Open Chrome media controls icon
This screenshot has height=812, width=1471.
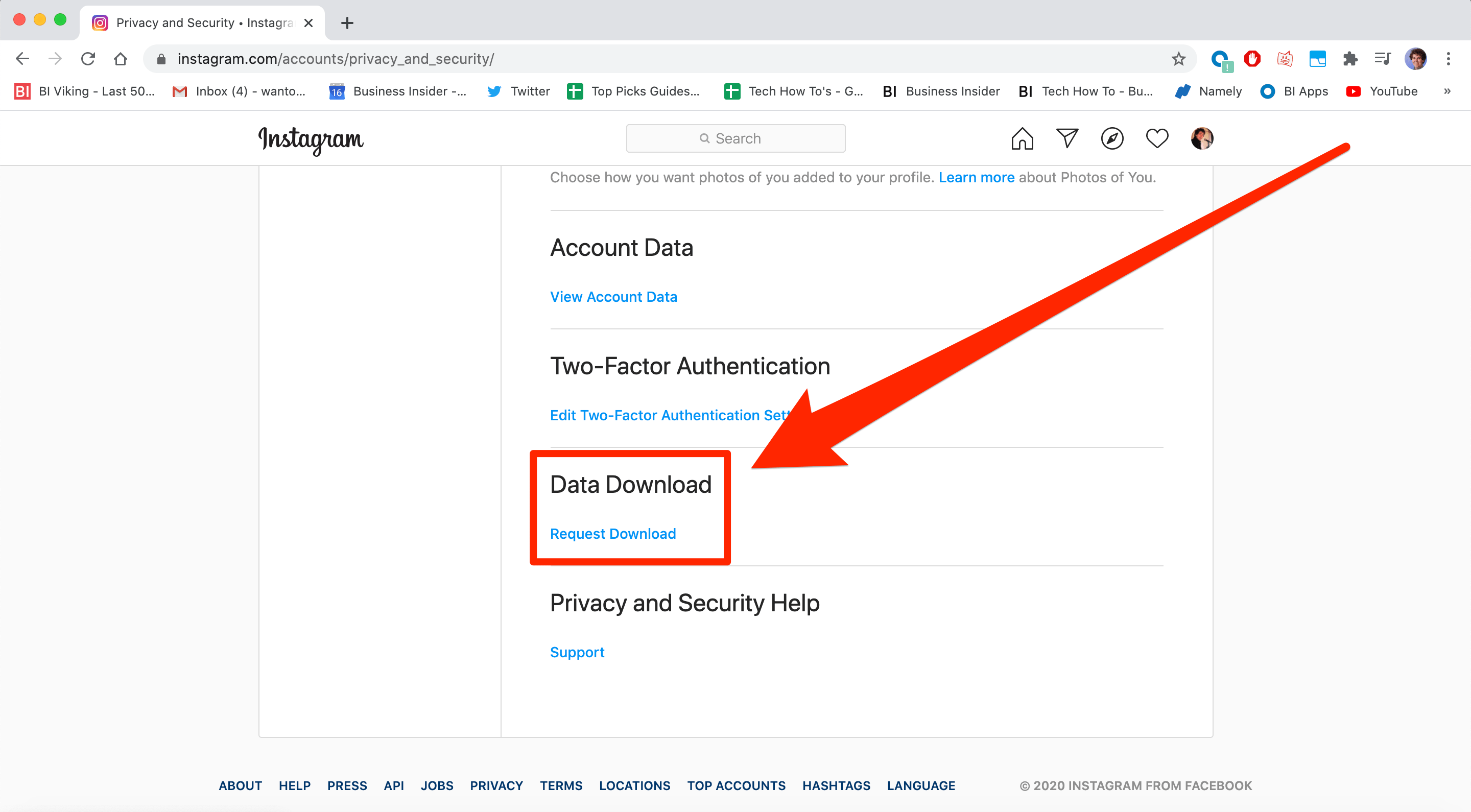click(1383, 59)
